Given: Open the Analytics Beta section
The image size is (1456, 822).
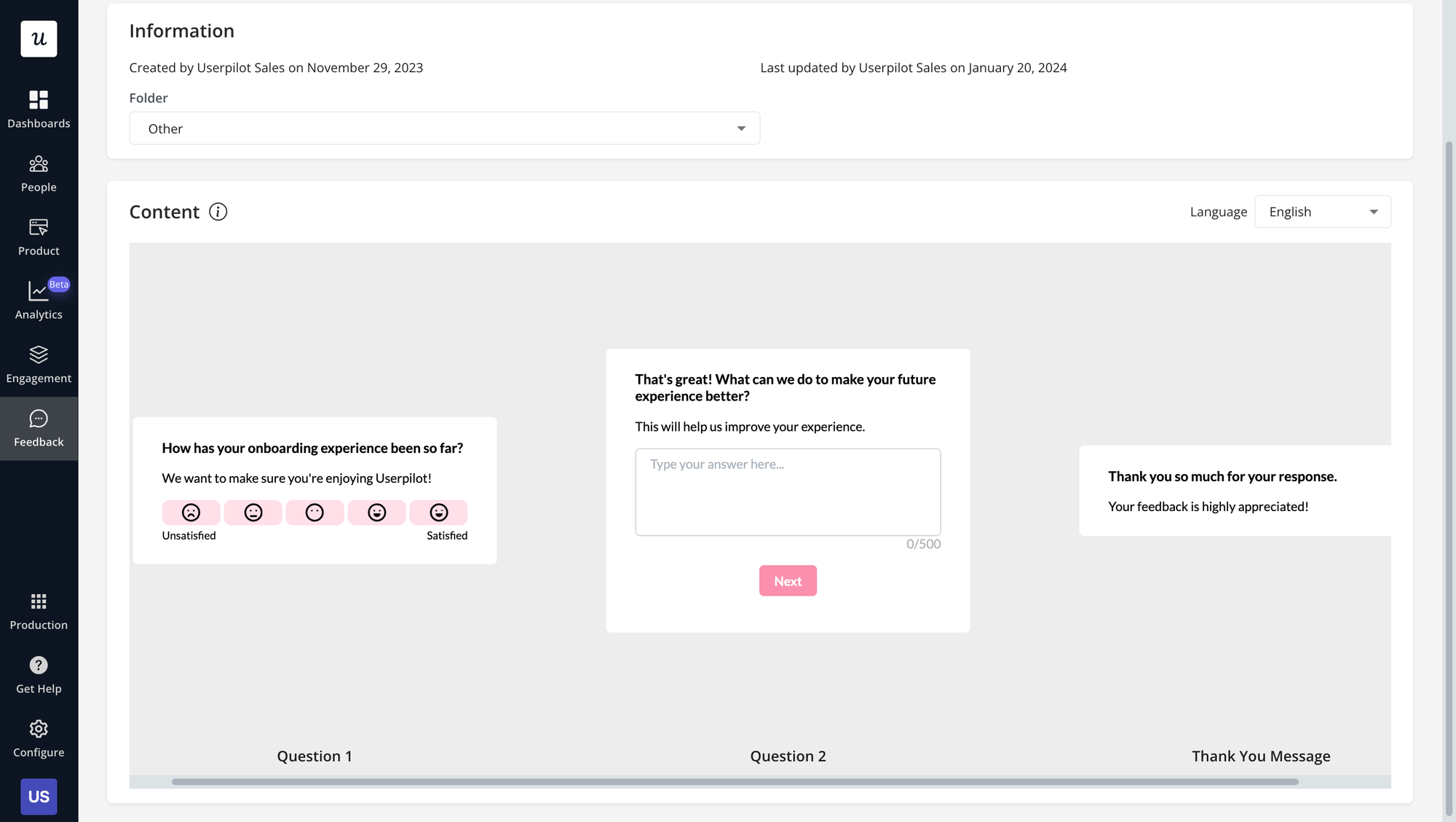Looking at the screenshot, I should (x=39, y=299).
